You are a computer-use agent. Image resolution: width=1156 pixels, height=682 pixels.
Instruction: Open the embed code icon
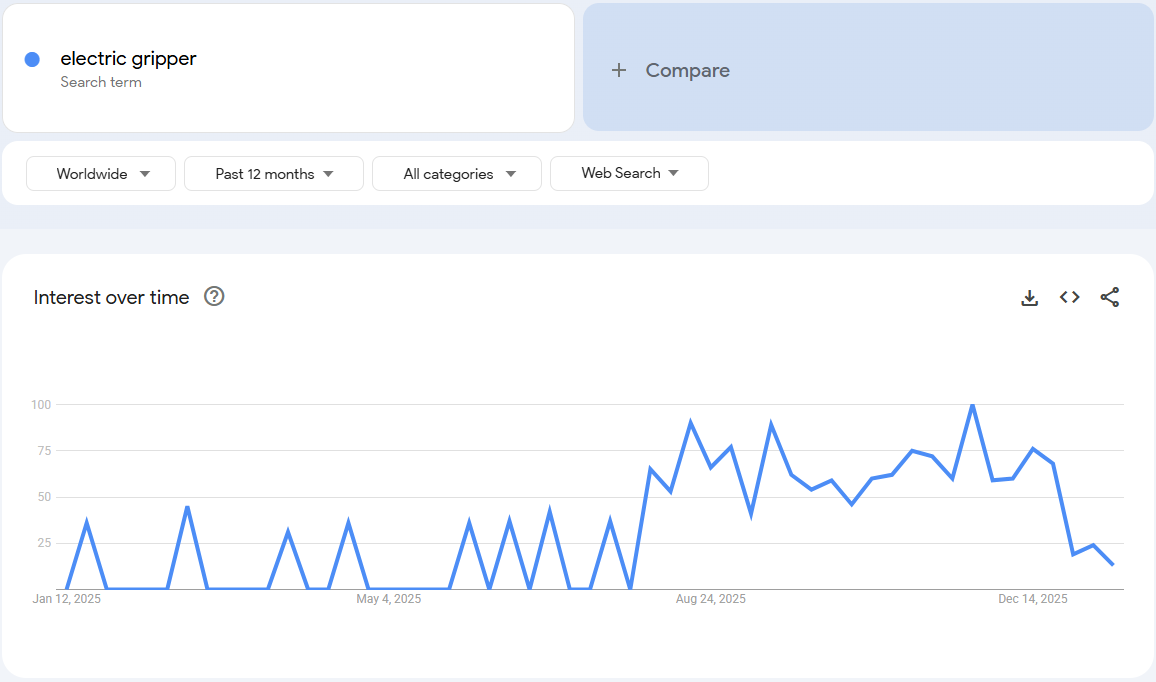[1069, 297]
